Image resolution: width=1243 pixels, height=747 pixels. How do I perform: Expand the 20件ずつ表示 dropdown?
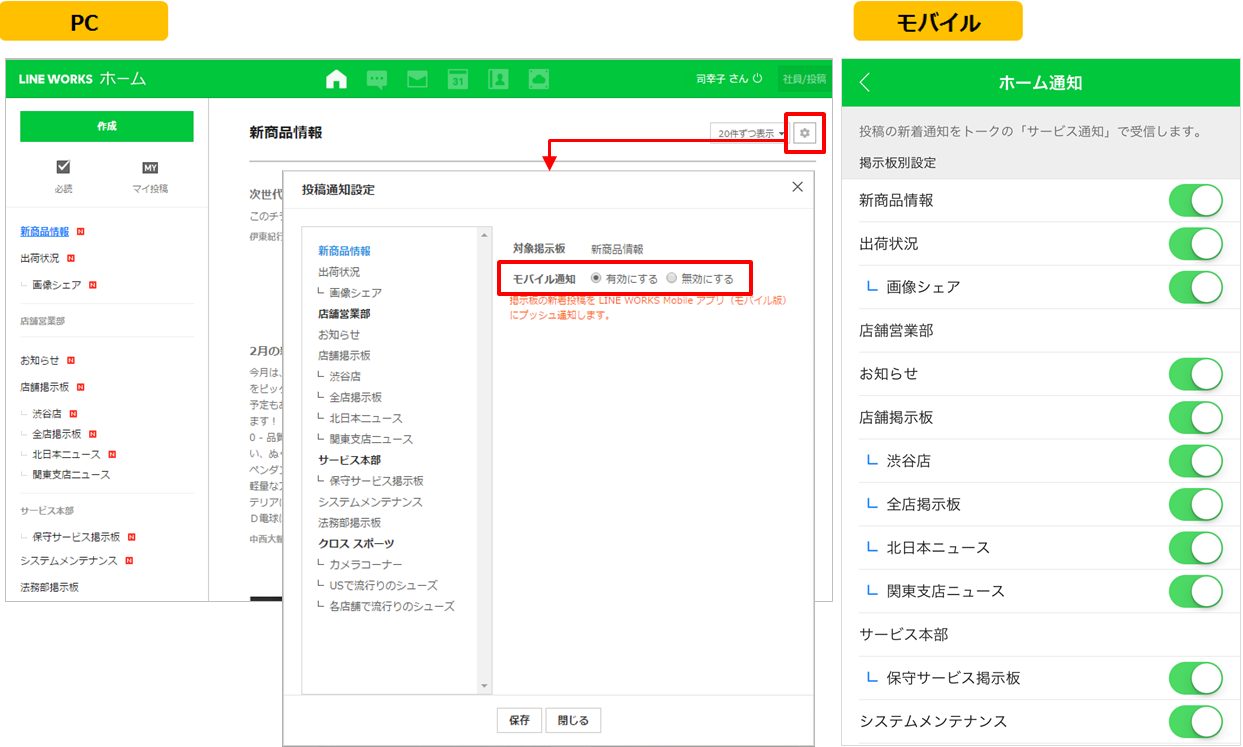point(751,134)
